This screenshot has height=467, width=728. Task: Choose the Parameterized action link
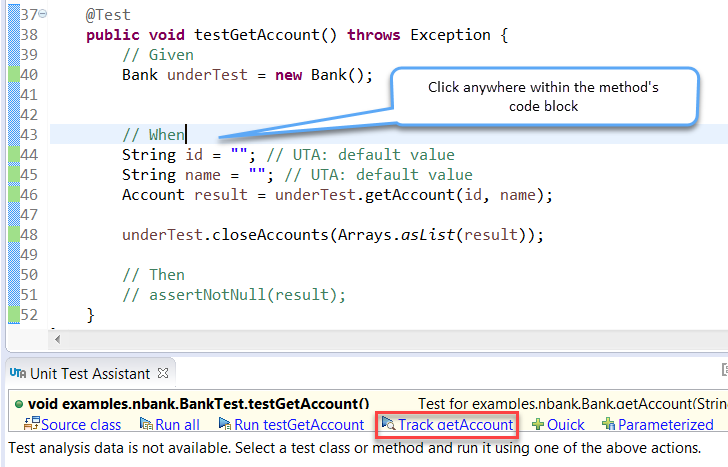coord(666,424)
